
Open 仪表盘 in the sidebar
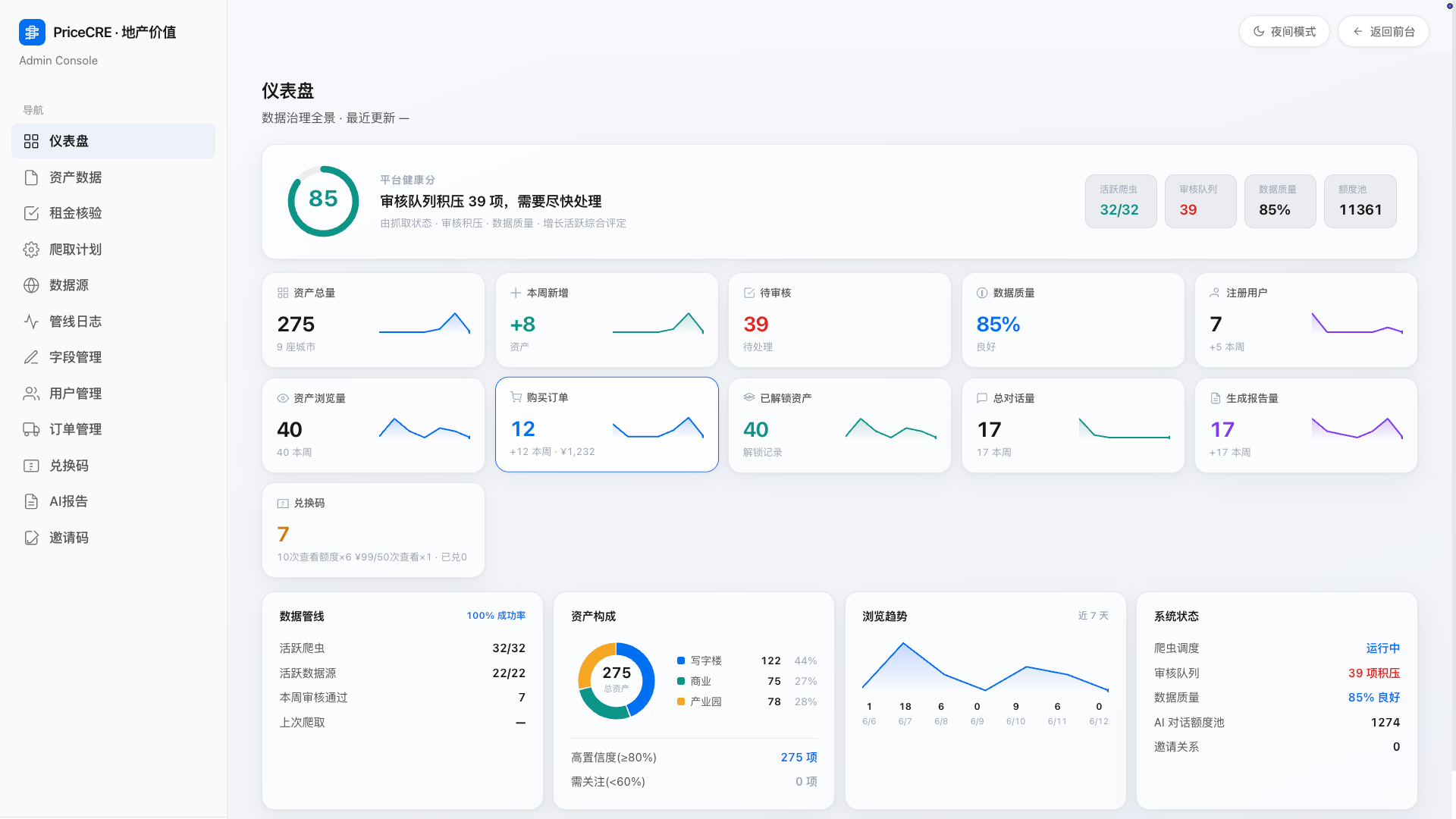tap(113, 141)
